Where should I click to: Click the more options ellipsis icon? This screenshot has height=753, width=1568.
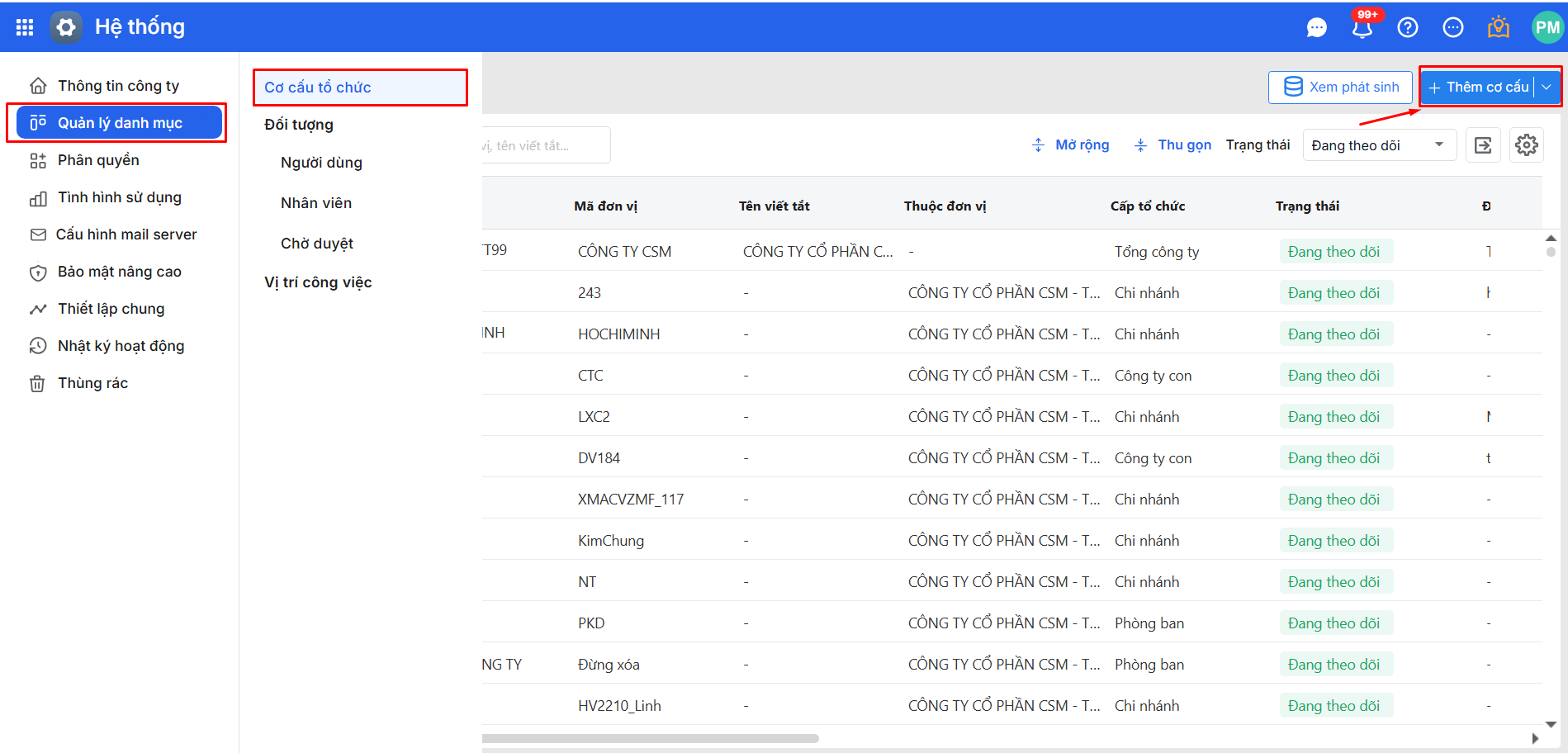1452,28
